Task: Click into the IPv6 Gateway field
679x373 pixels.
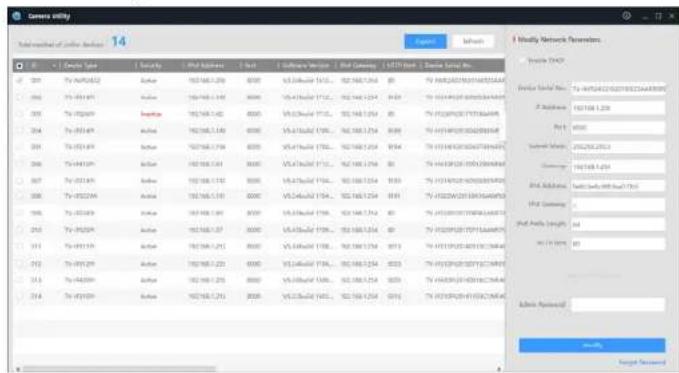Action: pyautogui.click(x=618, y=205)
